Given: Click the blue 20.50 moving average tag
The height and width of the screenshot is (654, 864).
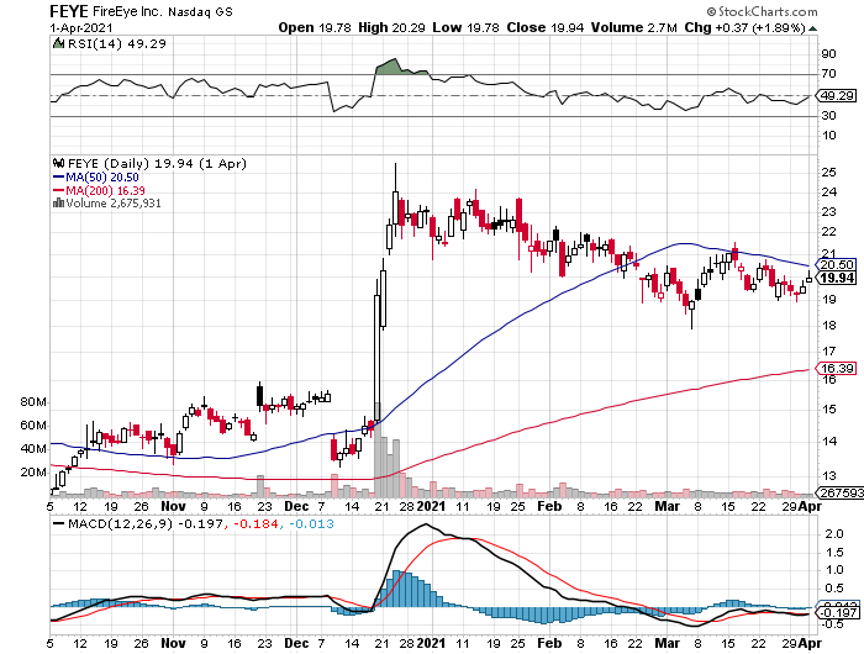Looking at the screenshot, I should click(x=836, y=264).
